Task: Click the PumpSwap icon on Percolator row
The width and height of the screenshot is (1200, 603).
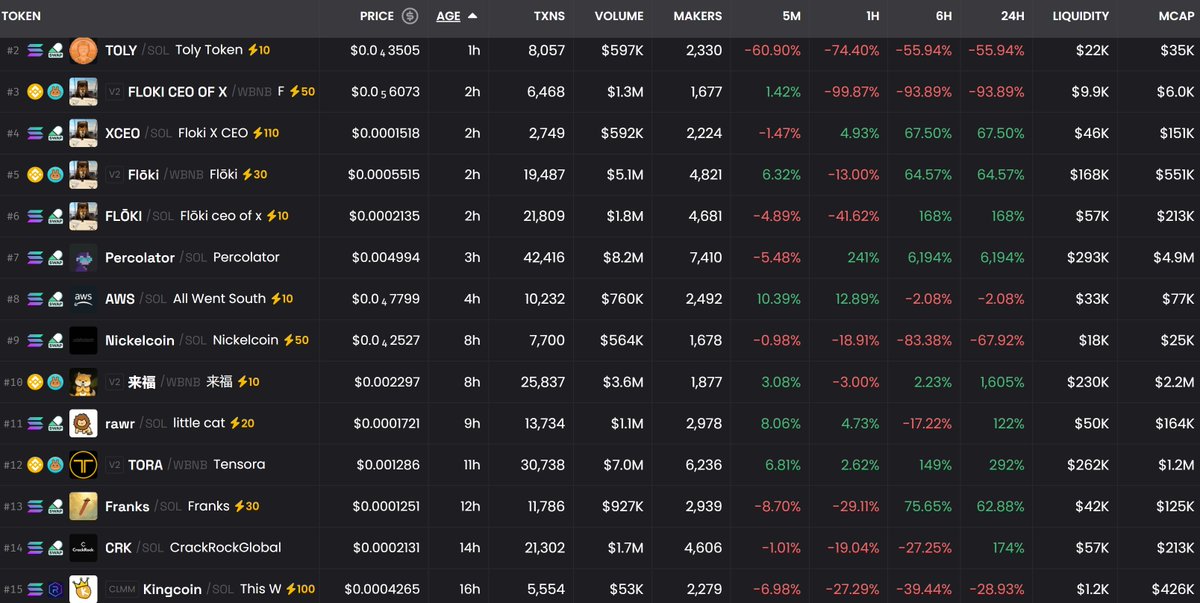Action: pyautogui.click(x=56, y=258)
